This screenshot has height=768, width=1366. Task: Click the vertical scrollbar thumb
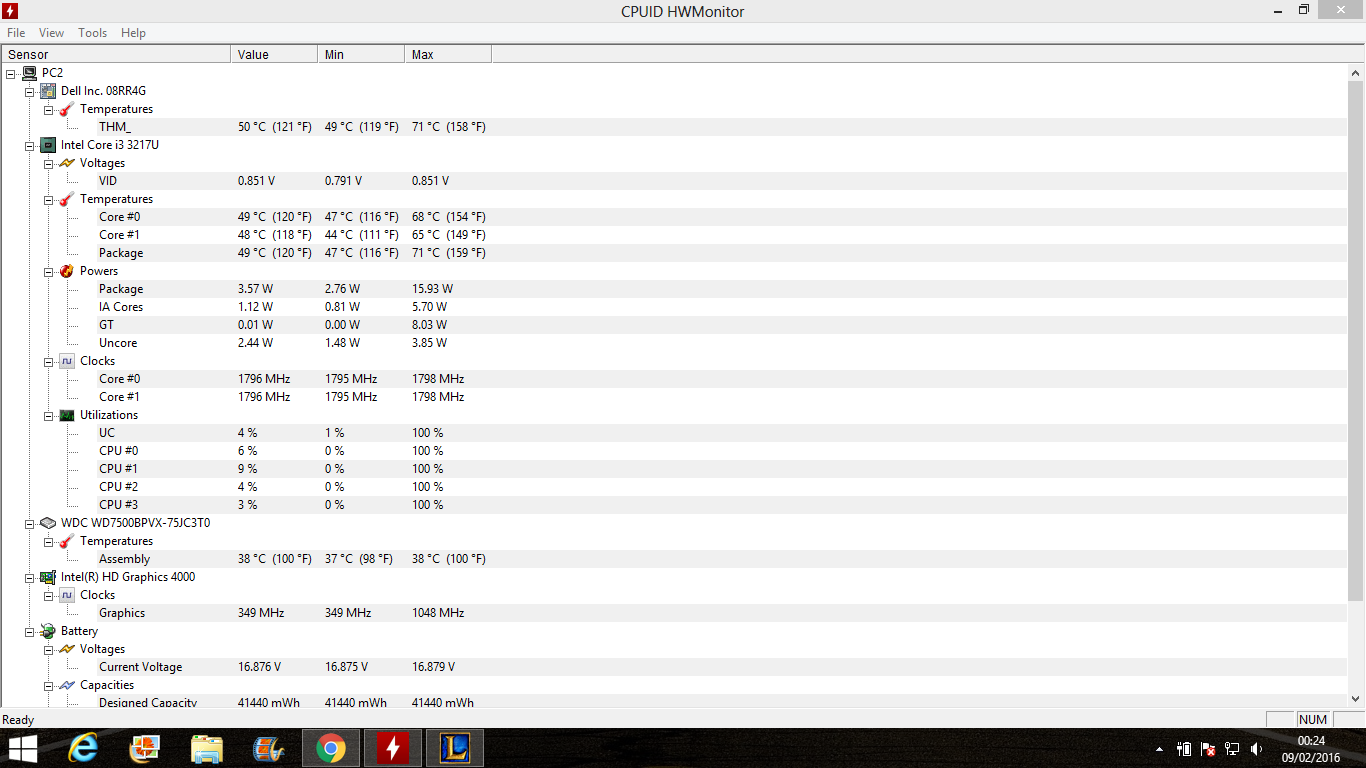(1356, 341)
